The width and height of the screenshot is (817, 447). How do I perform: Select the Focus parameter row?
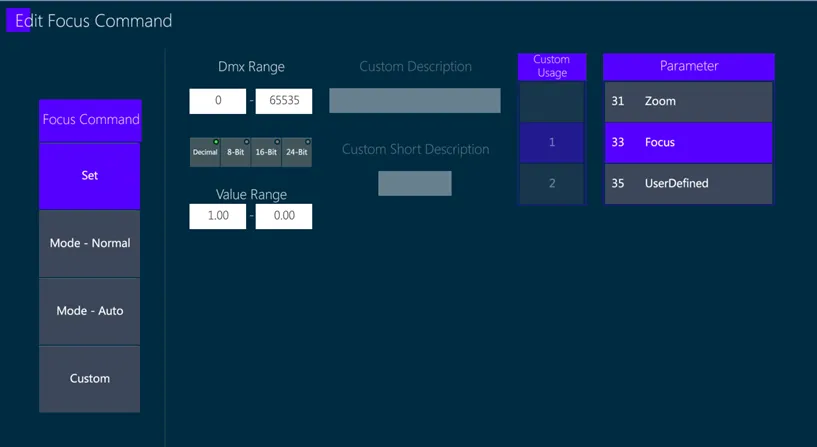coord(688,142)
